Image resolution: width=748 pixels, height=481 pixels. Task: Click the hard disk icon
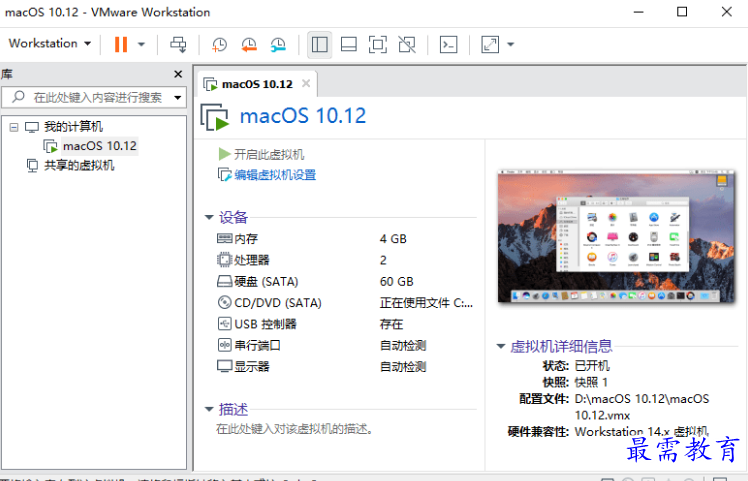coord(224,282)
